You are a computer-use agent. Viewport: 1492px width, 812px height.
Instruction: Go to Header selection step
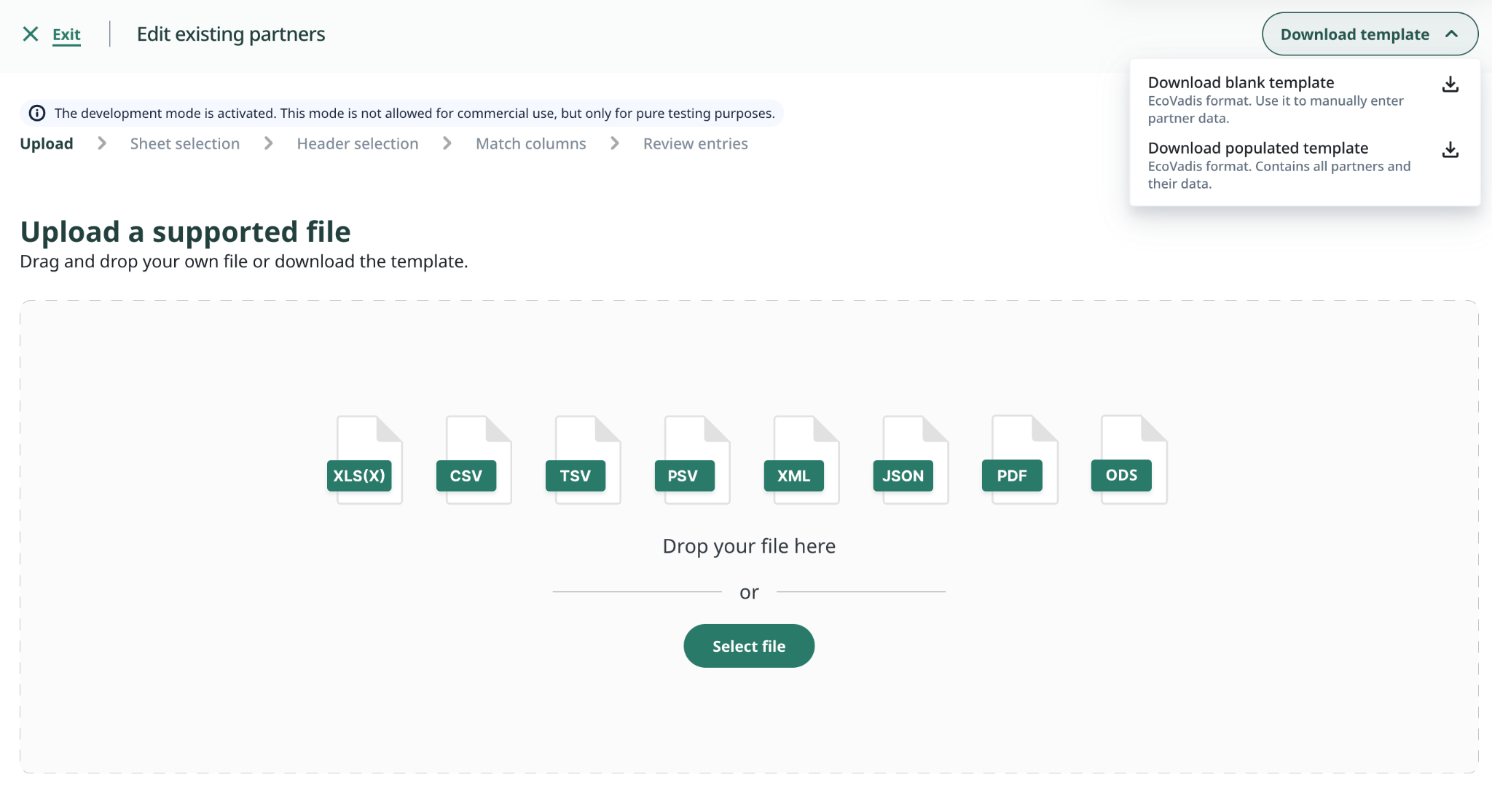358,143
